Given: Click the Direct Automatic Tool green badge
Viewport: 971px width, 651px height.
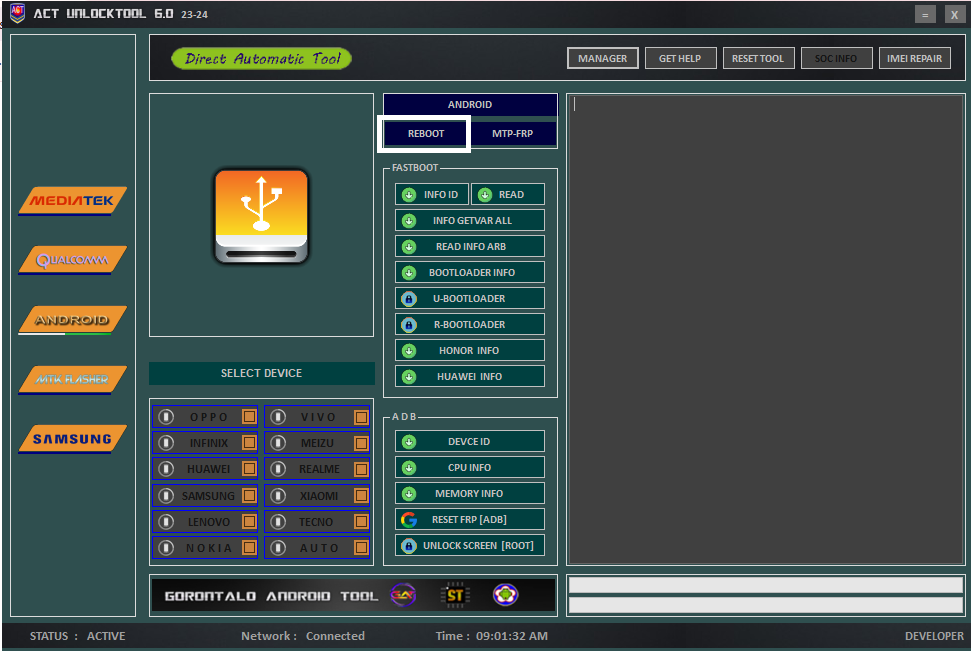Looking at the screenshot, I should coord(261,59).
